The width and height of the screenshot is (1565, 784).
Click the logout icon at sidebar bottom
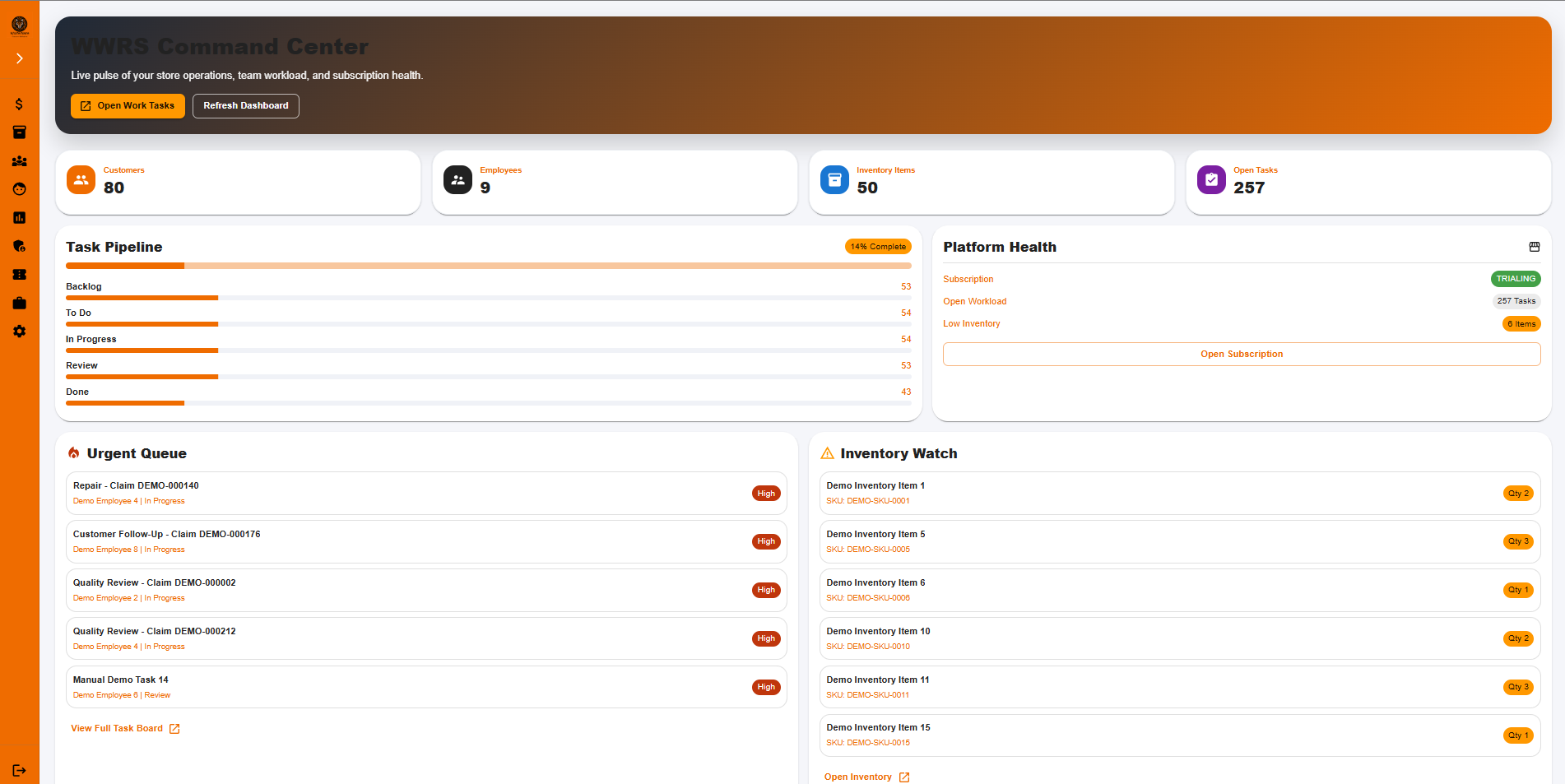click(x=19, y=771)
